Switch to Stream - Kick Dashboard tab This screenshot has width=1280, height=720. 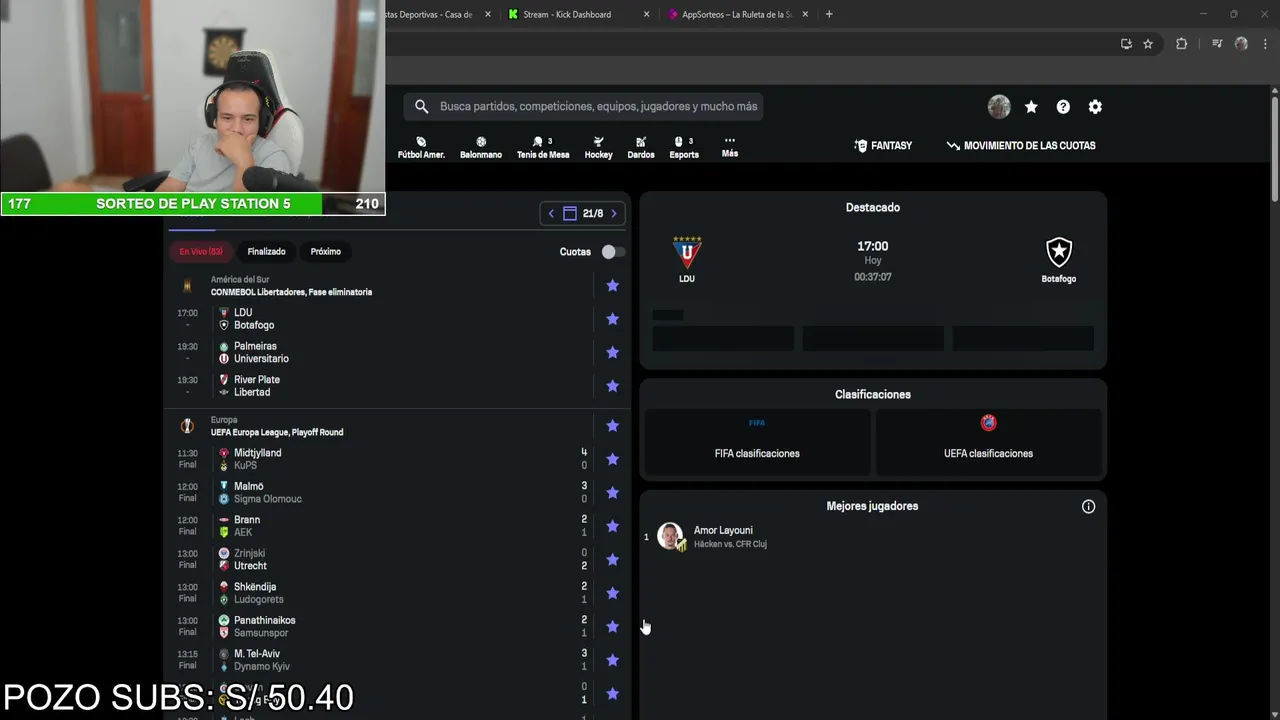(x=567, y=14)
